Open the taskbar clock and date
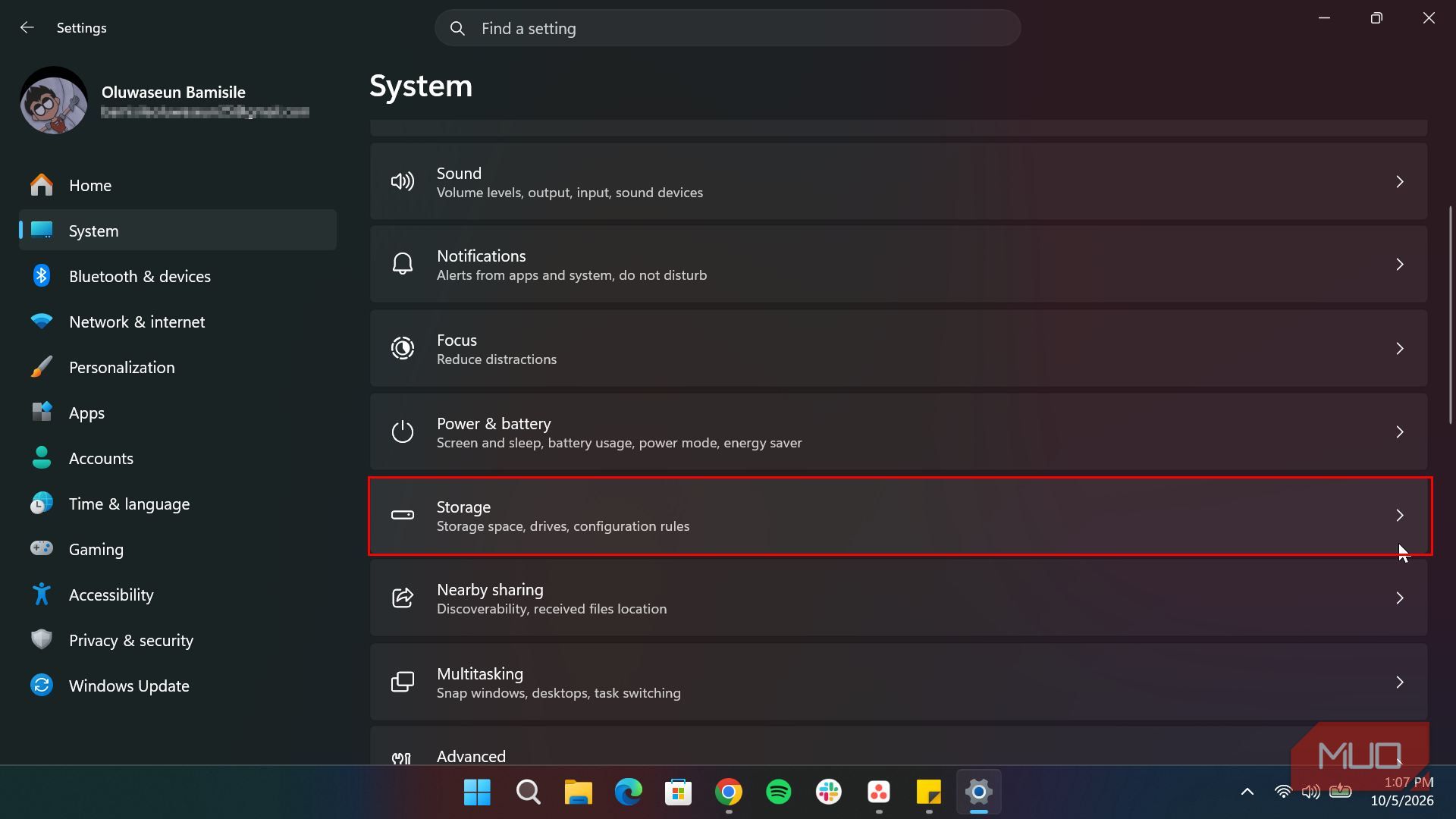Image resolution: width=1456 pixels, height=819 pixels. [x=1401, y=792]
